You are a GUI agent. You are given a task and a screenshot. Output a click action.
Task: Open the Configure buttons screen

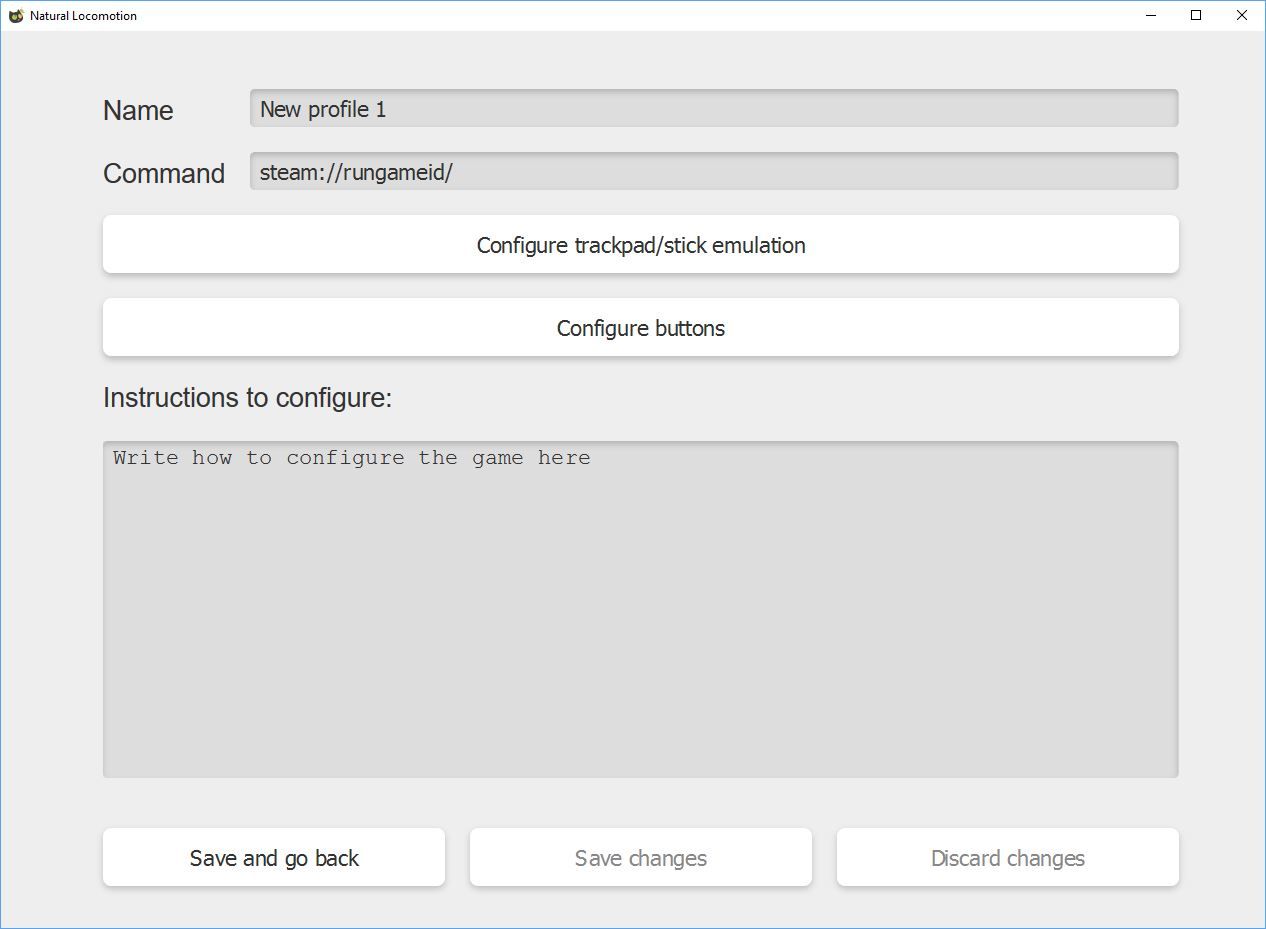641,328
